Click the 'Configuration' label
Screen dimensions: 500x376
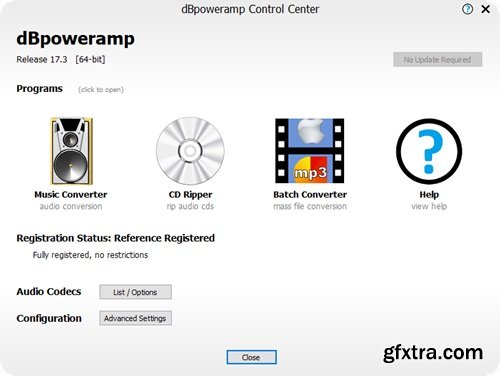[49, 318]
